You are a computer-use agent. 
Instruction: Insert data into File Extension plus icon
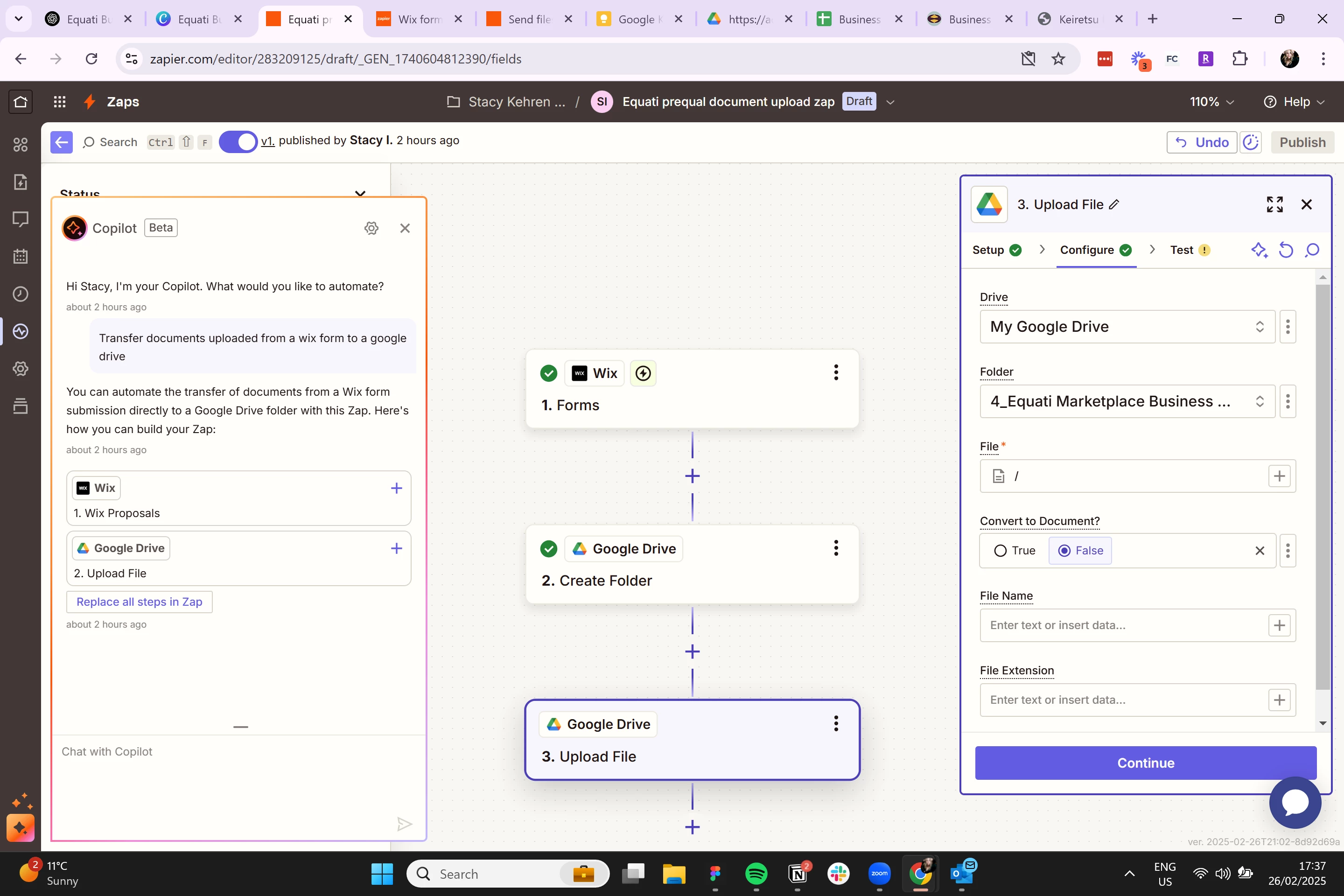pyautogui.click(x=1280, y=700)
